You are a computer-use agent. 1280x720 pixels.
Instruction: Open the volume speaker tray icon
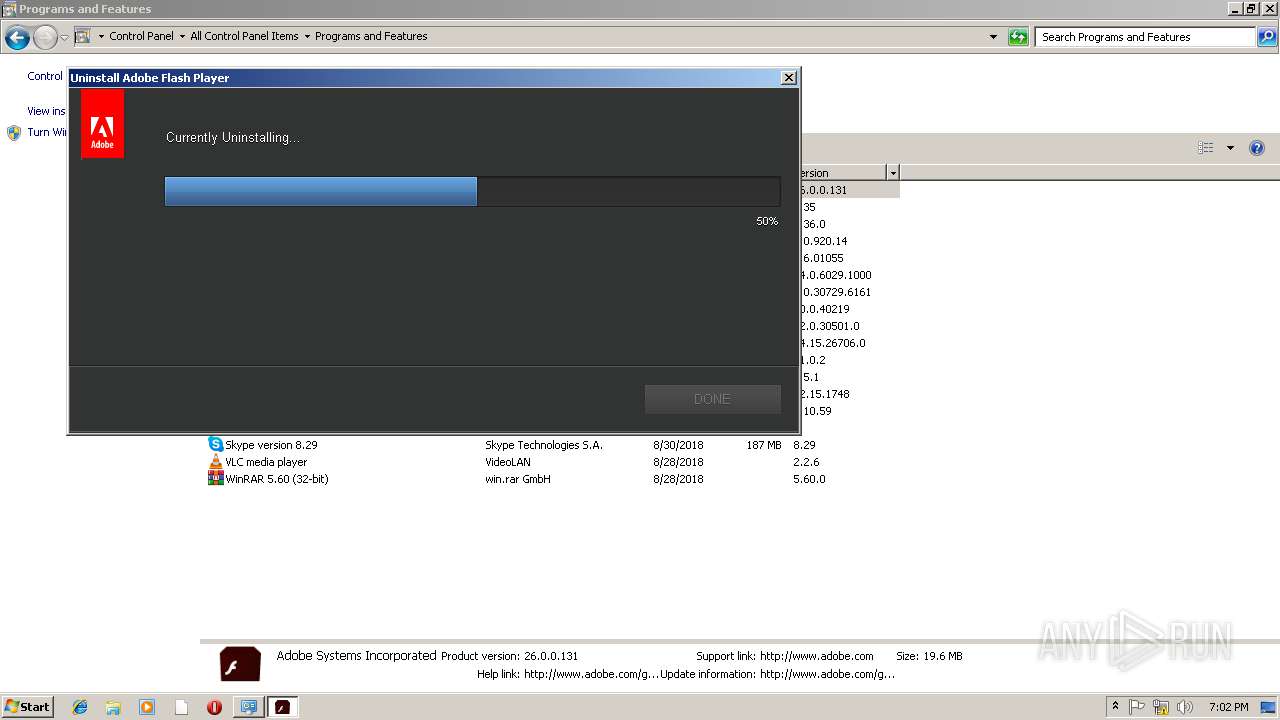click(x=1185, y=707)
